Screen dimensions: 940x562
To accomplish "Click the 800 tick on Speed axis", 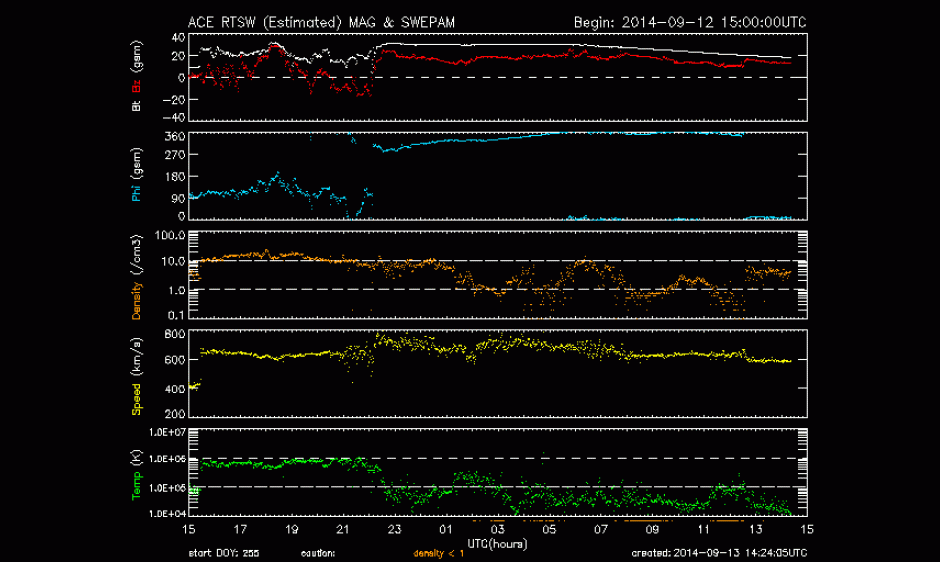I will click(x=174, y=333).
